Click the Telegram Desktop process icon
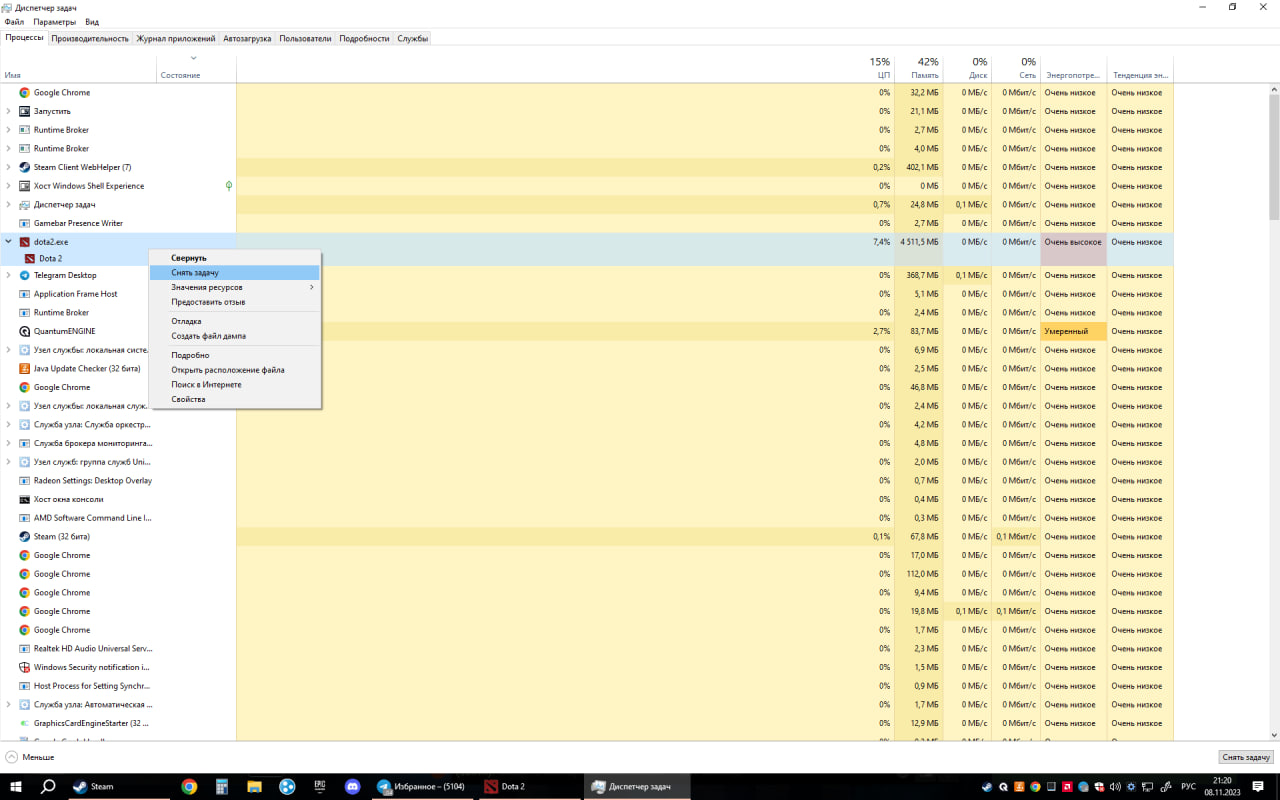 point(25,275)
